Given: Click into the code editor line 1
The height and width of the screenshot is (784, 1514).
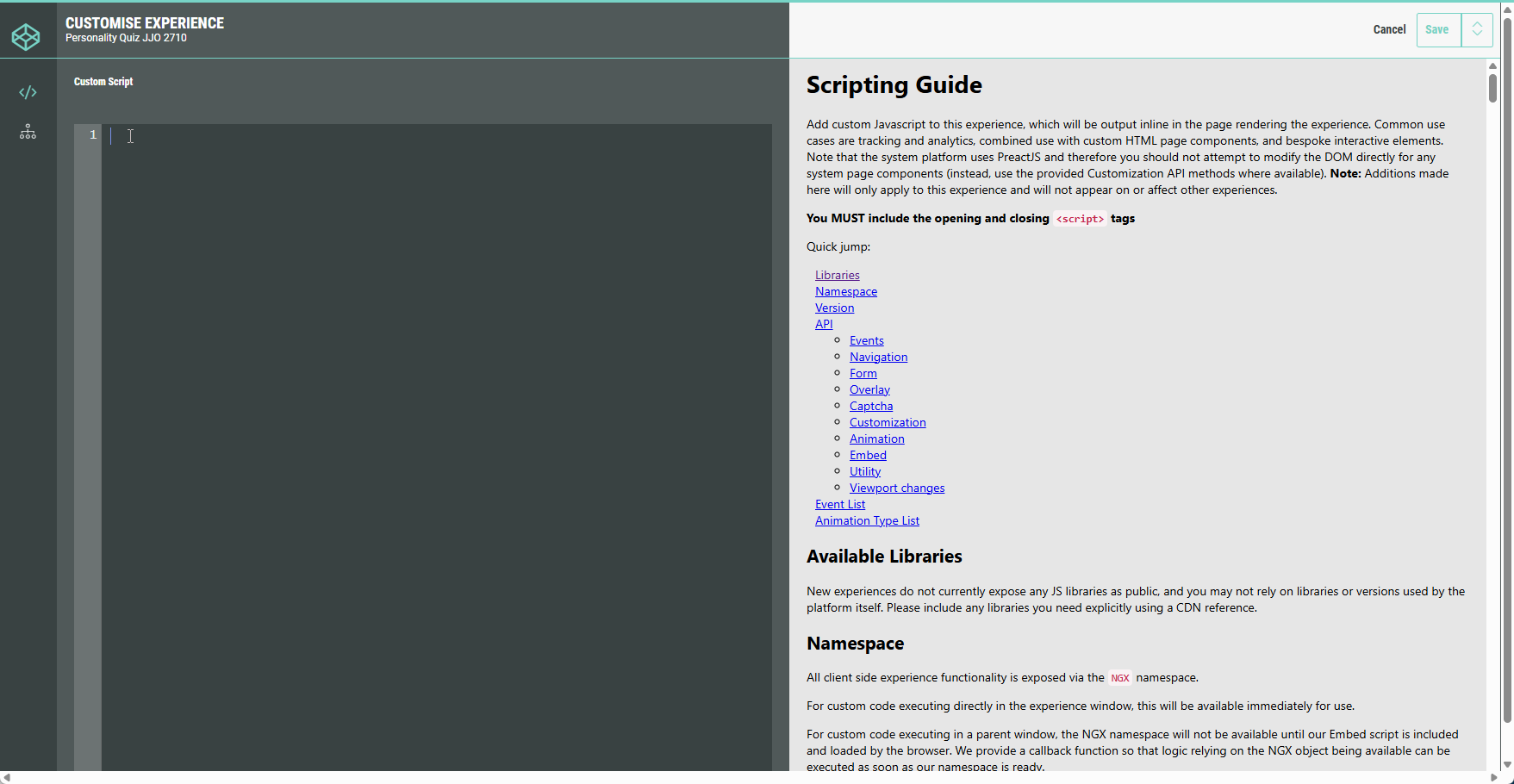Looking at the screenshot, I should click(431, 135).
